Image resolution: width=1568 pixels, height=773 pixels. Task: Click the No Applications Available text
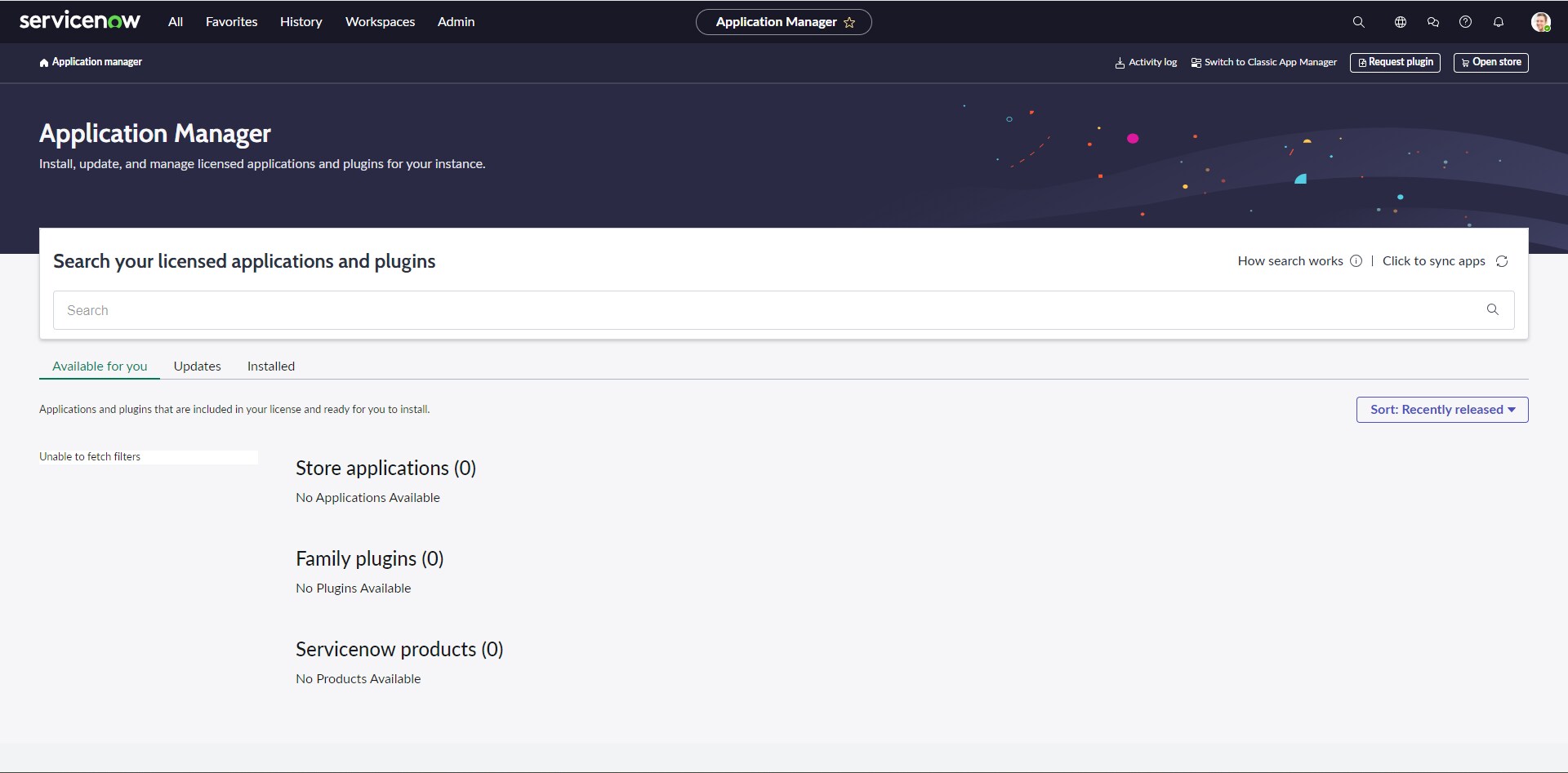click(367, 498)
